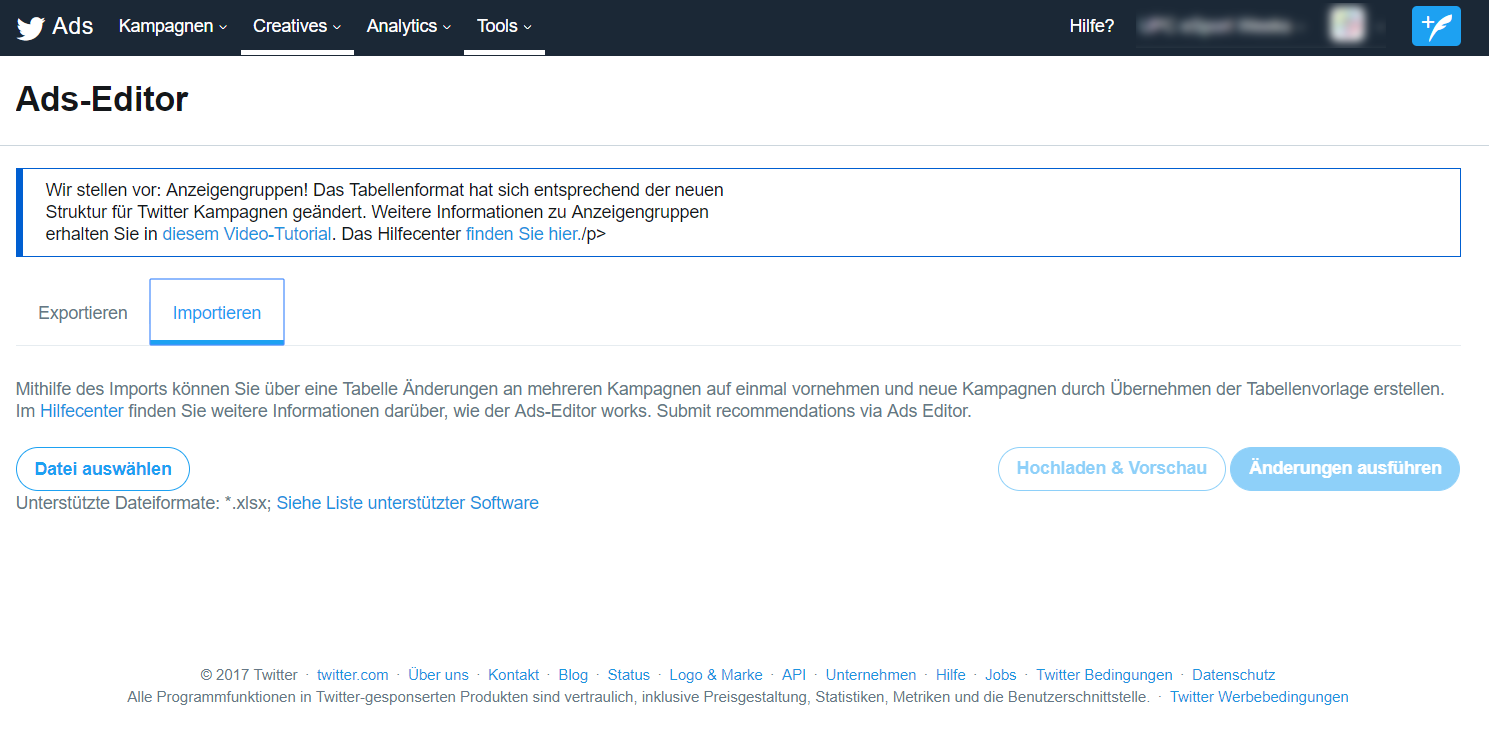Image resolution: width=1489 pixels, height=731 pixels.
Task: Click the Ads-Editor page heading
Action: pos(102,99)
